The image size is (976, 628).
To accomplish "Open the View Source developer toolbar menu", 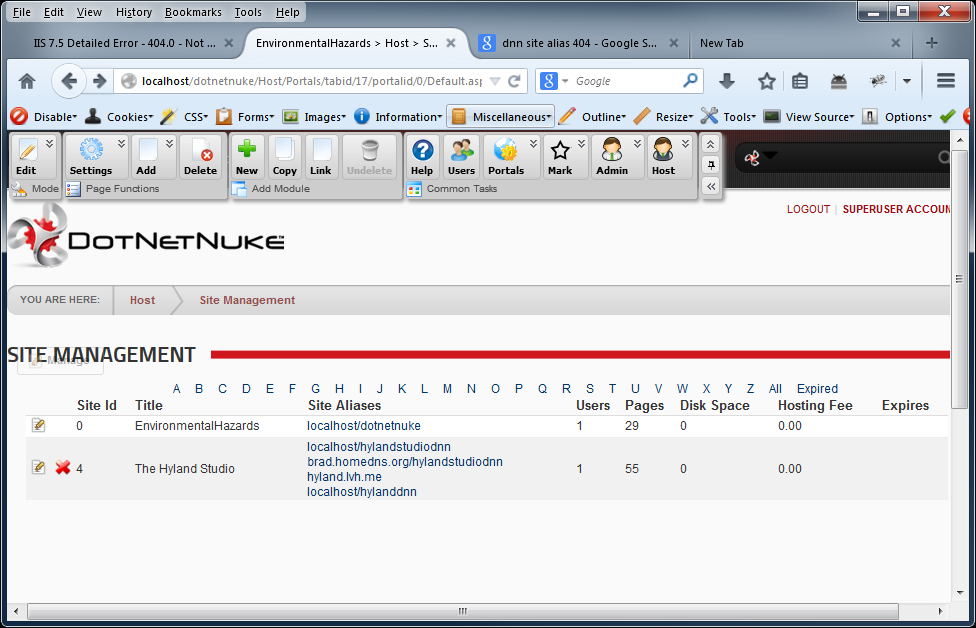I will (x=809, y=116).
